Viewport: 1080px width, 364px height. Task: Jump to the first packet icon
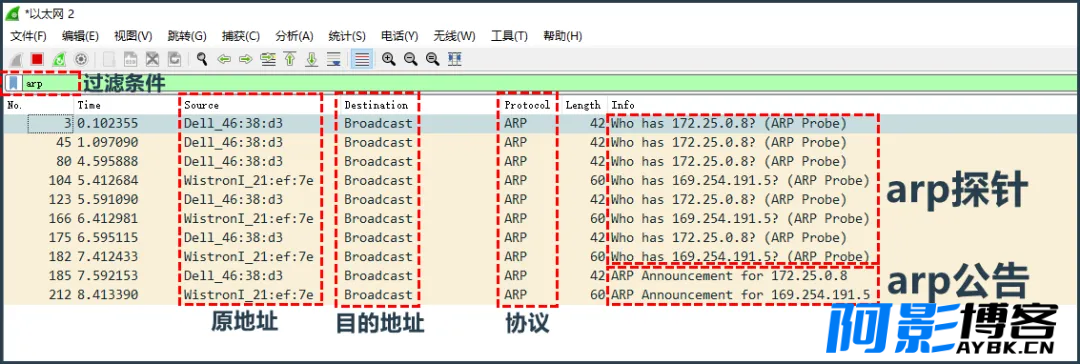coord(290,59)
